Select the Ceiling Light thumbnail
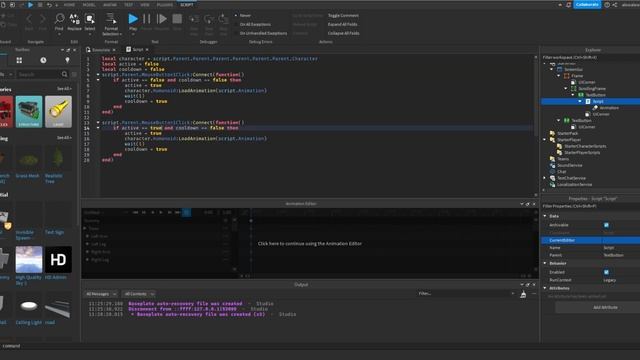 pos(29,305)
